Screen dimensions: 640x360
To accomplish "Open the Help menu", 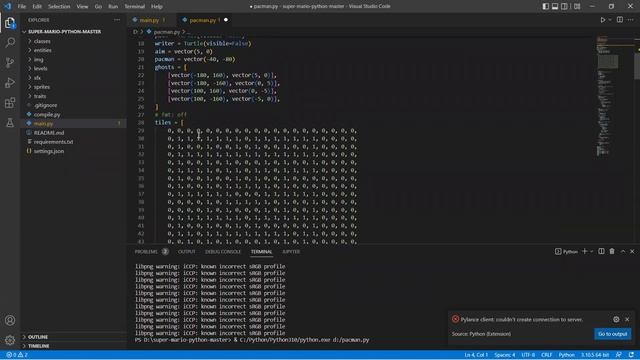I will click(157, 7).
